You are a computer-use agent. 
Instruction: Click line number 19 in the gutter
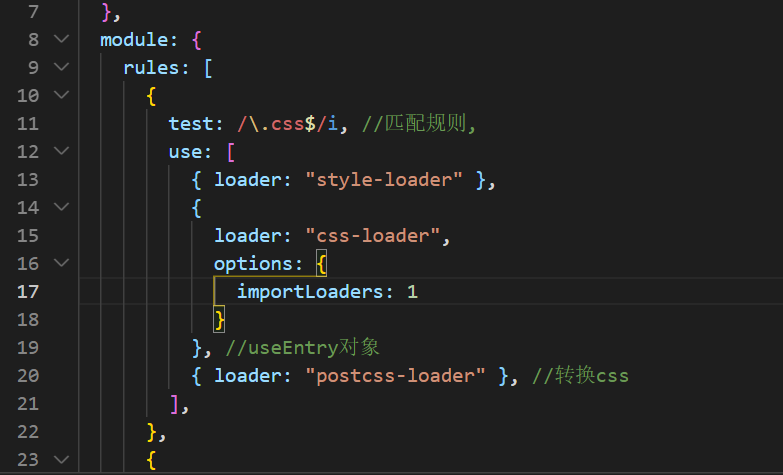(28, 347)
